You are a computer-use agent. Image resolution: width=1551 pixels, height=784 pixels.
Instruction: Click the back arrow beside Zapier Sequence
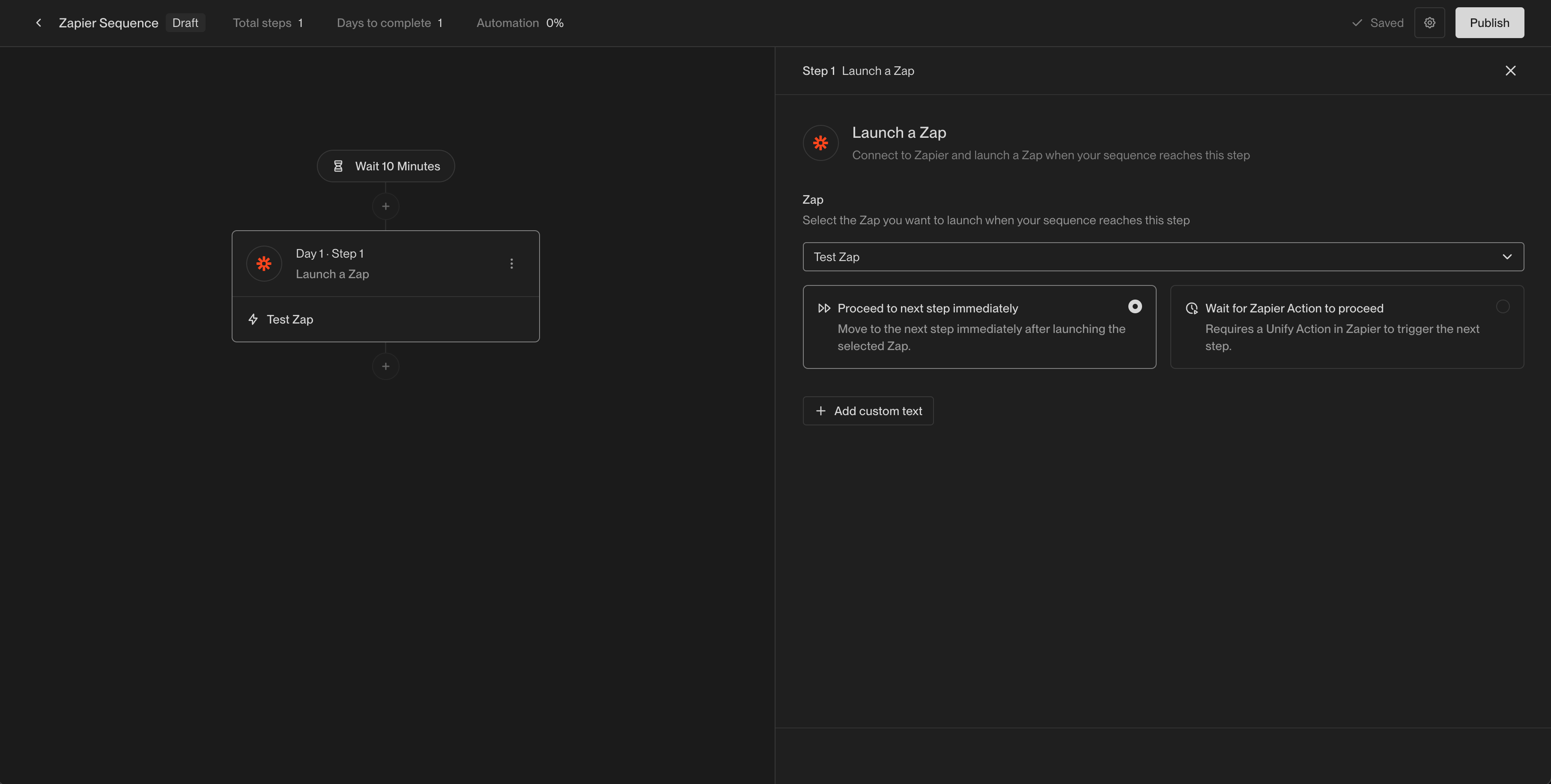[38, 22]
